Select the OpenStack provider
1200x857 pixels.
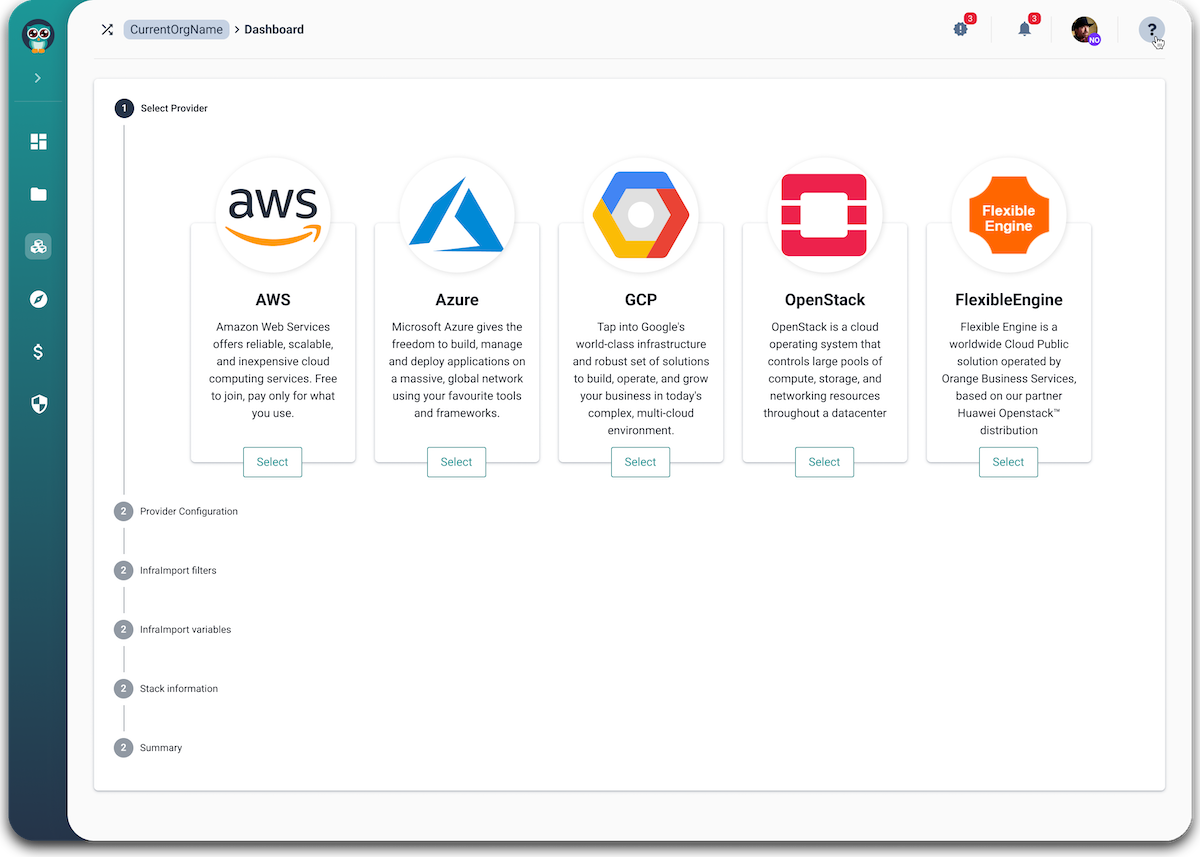click(x=824, y=462)
